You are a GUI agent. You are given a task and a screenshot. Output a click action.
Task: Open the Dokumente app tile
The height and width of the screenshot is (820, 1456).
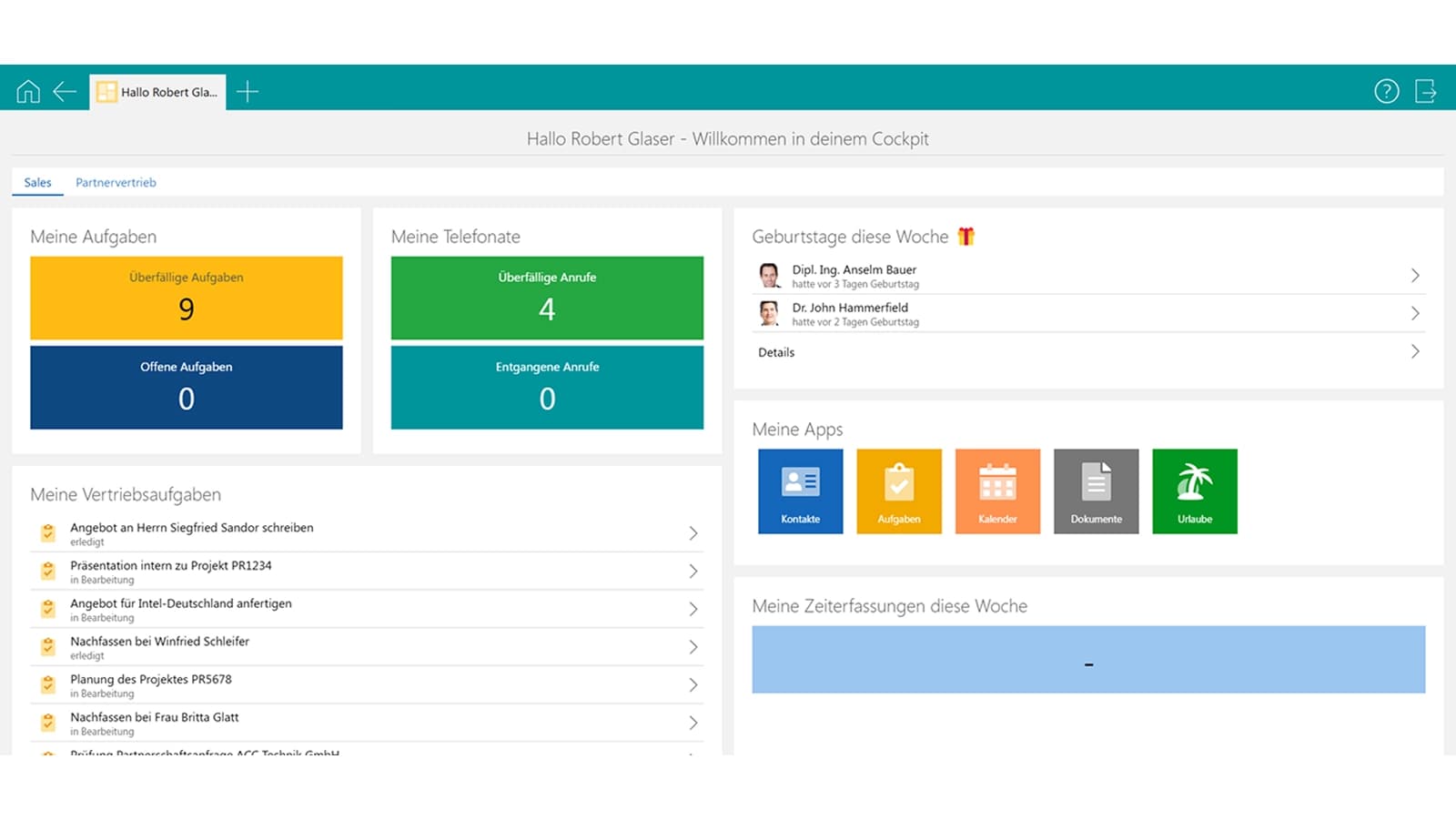pos(1096,491)
